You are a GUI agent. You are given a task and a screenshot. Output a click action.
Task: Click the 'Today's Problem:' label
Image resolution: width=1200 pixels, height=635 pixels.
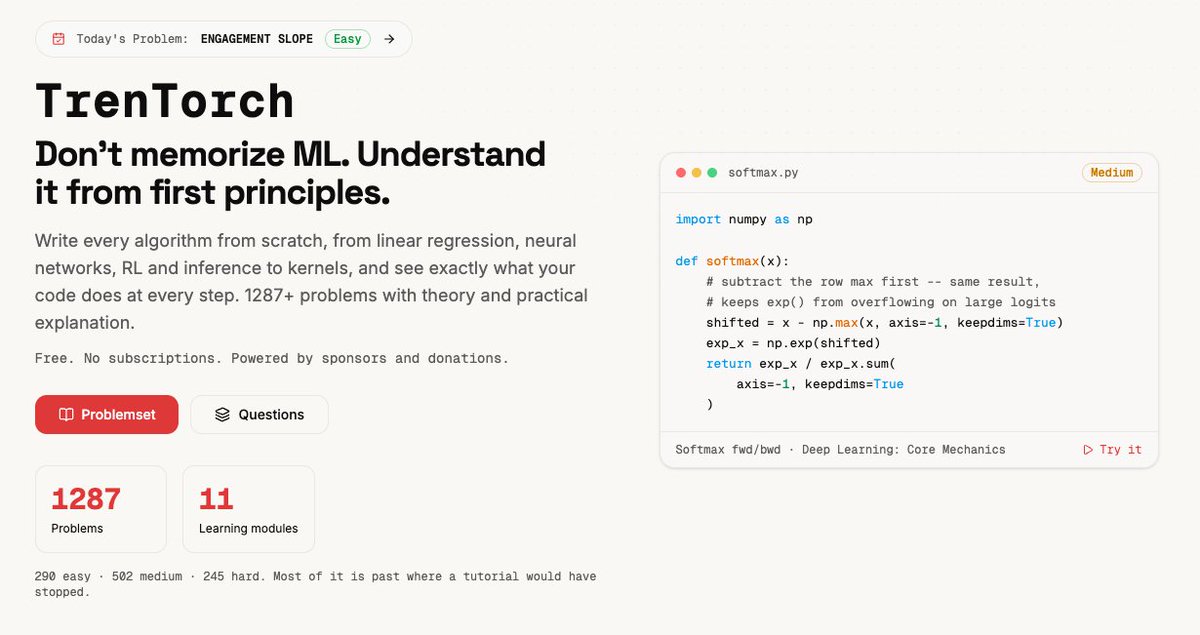click(130, 39)
